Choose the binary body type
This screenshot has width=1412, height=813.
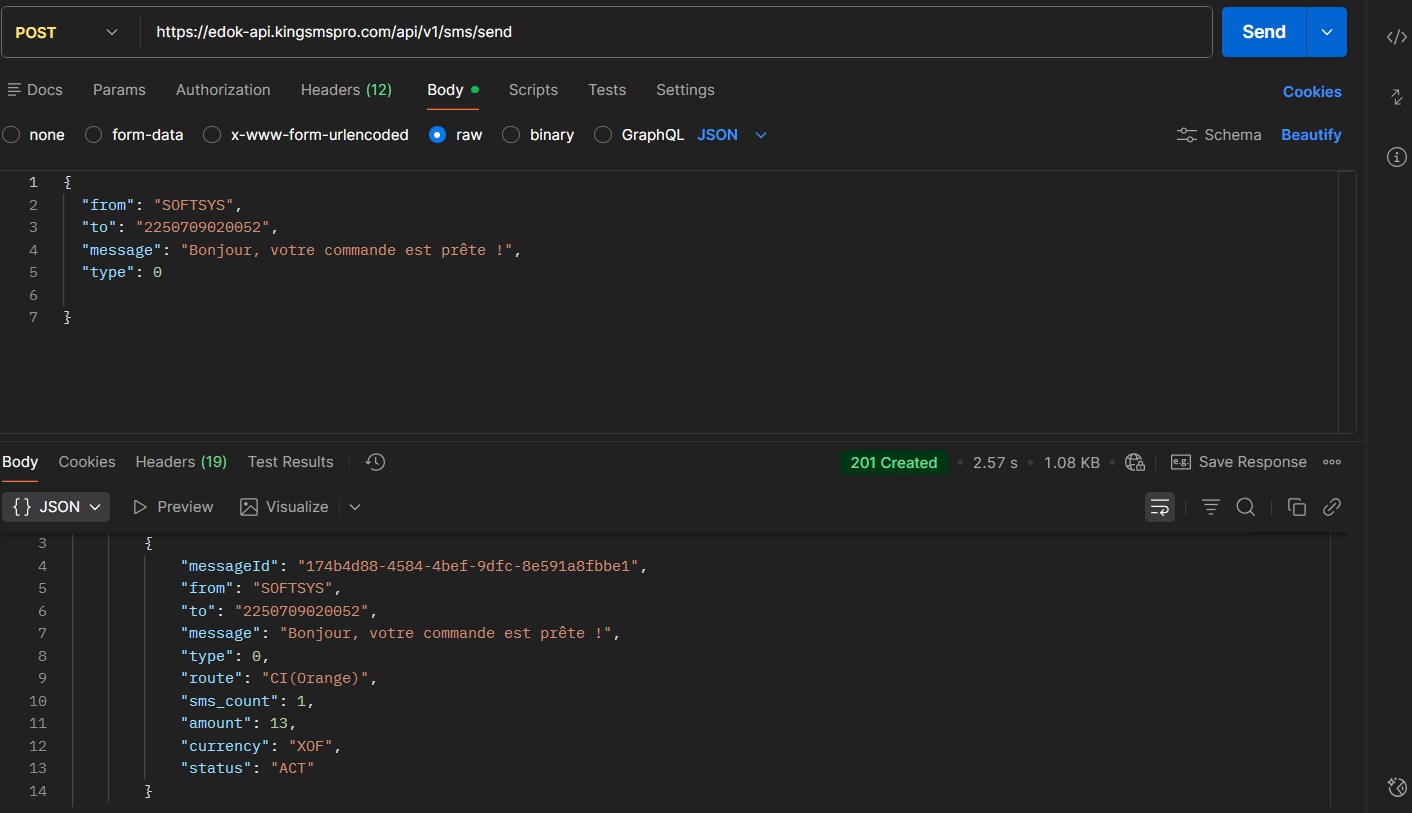tap(511, 135)
